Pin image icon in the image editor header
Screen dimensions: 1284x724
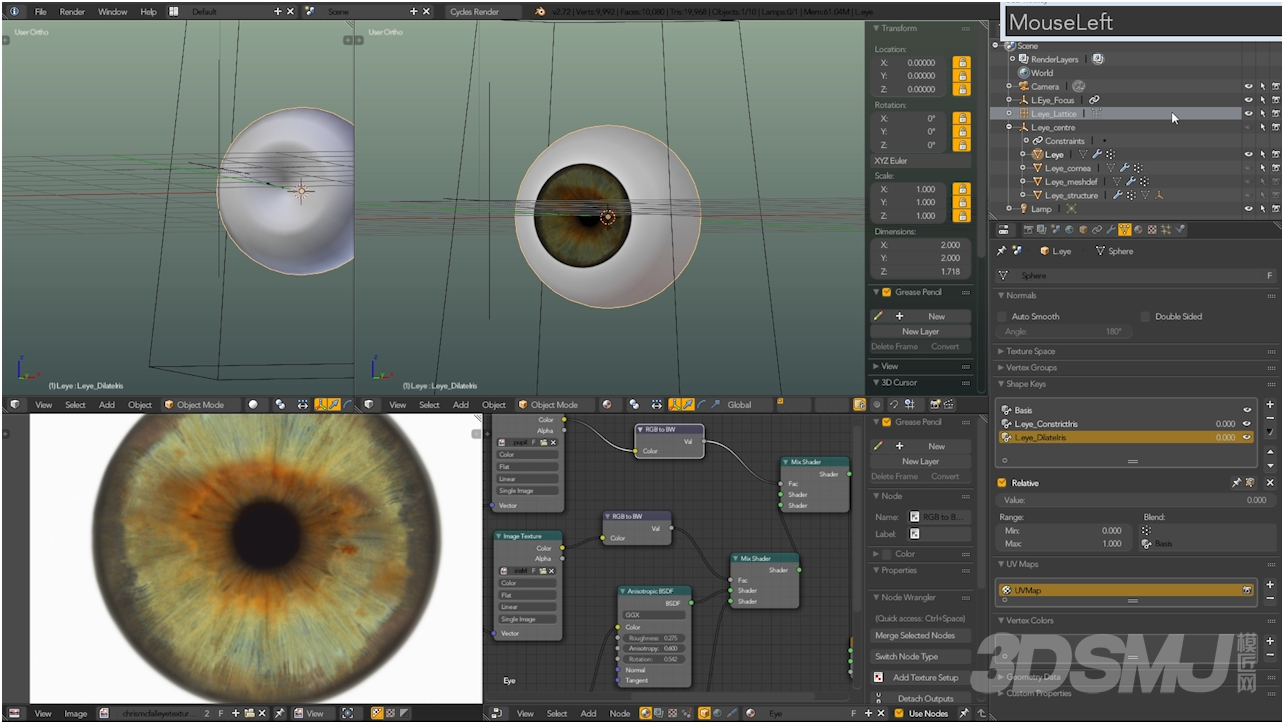pyautogui.click(x=279, y=713)
